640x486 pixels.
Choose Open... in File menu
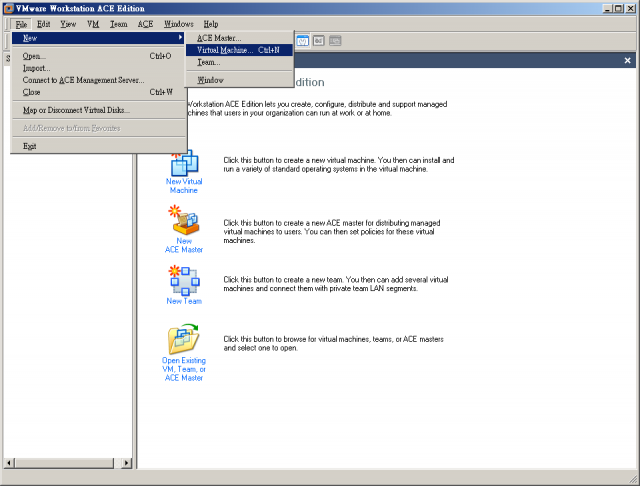[98, 56]
